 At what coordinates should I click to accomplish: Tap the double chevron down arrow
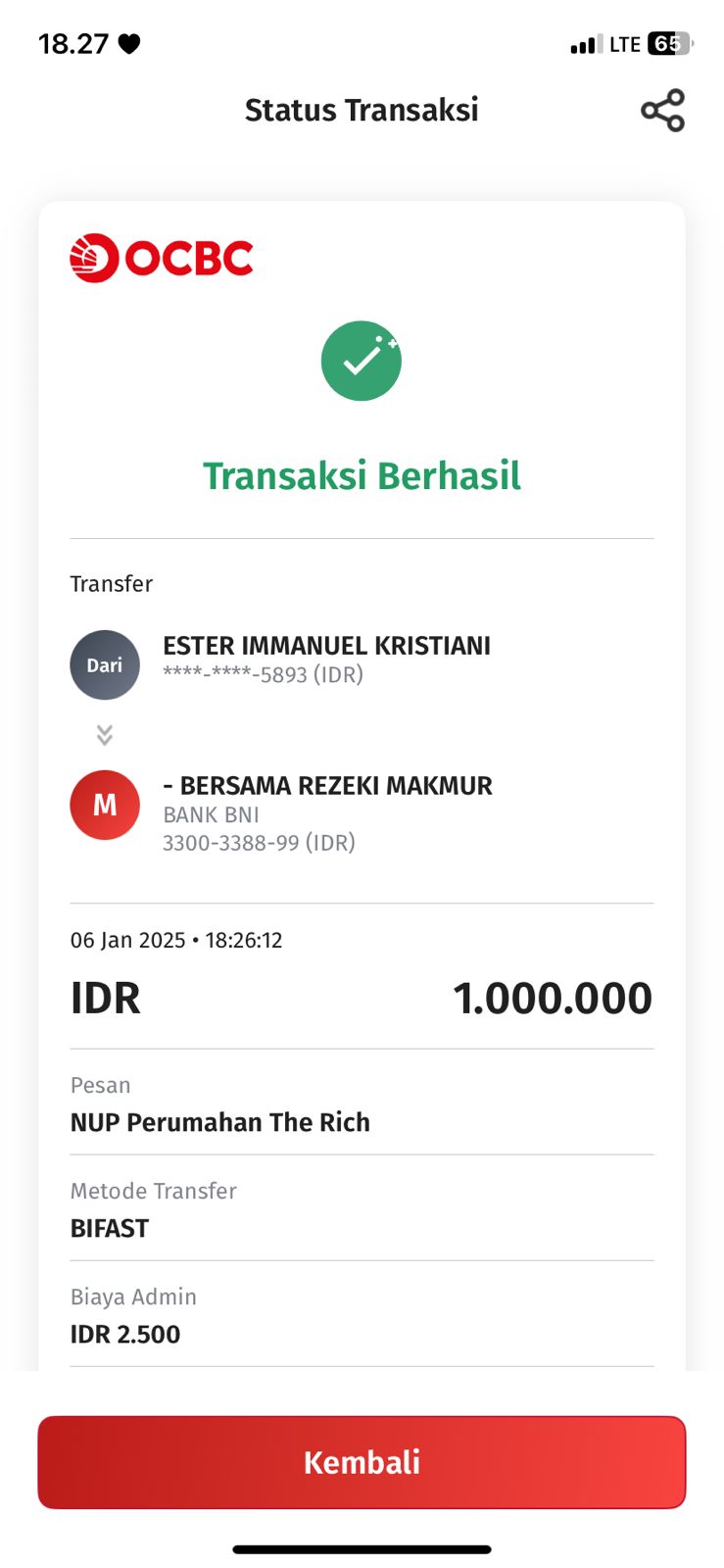coord(105,735)
